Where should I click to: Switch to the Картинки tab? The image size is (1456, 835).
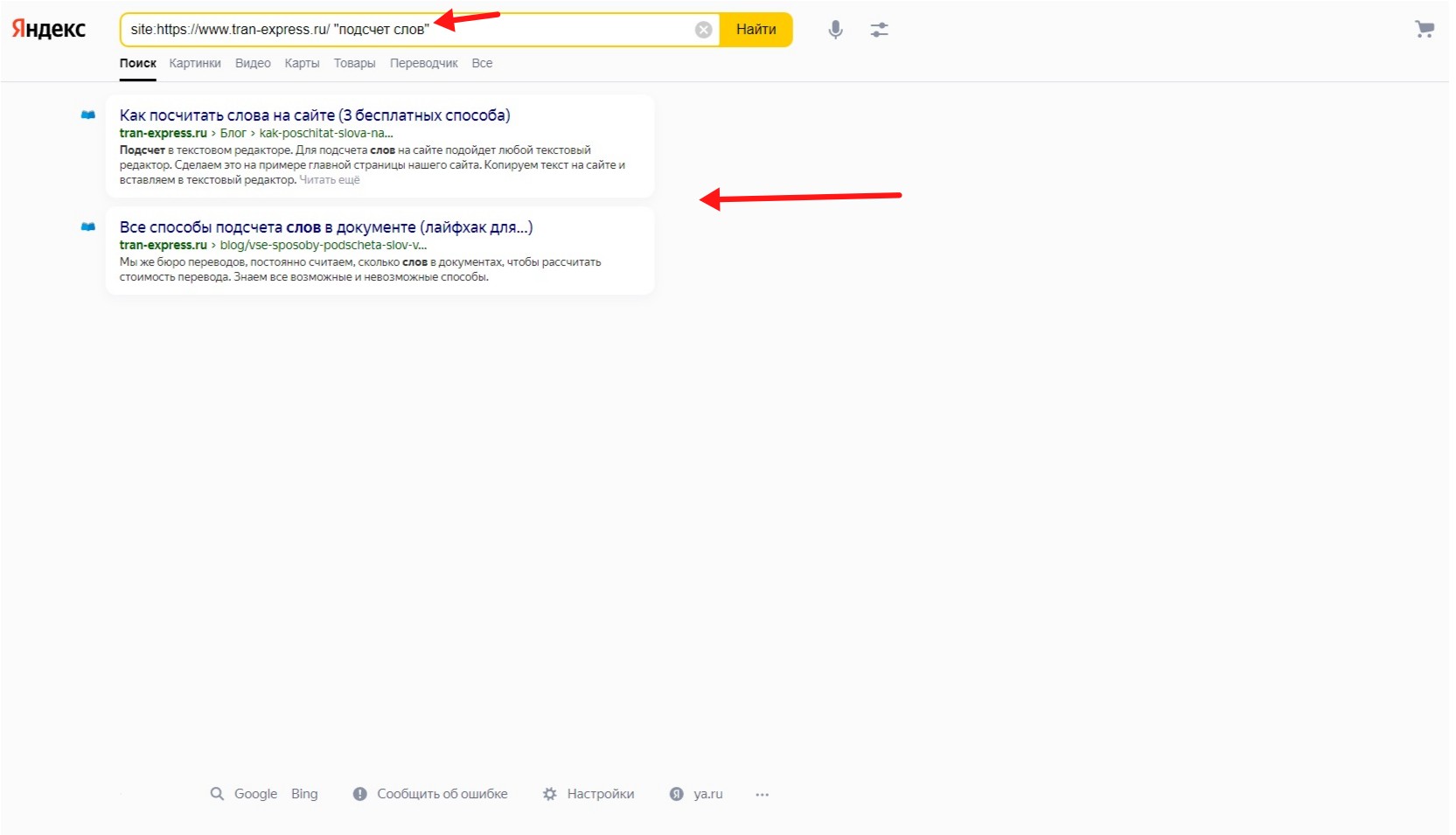click(195, 63)
